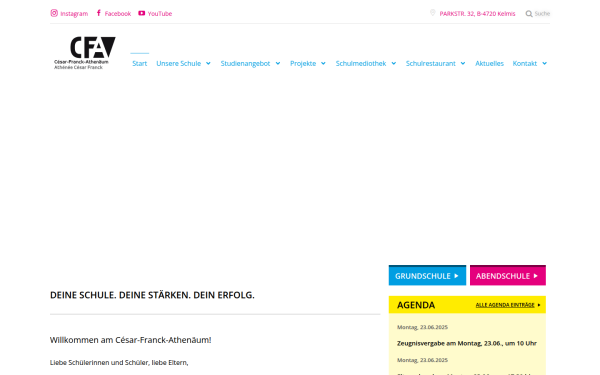Open the Instagram icon in top bar
The image size is (600, 375).
tap(54, 13)
